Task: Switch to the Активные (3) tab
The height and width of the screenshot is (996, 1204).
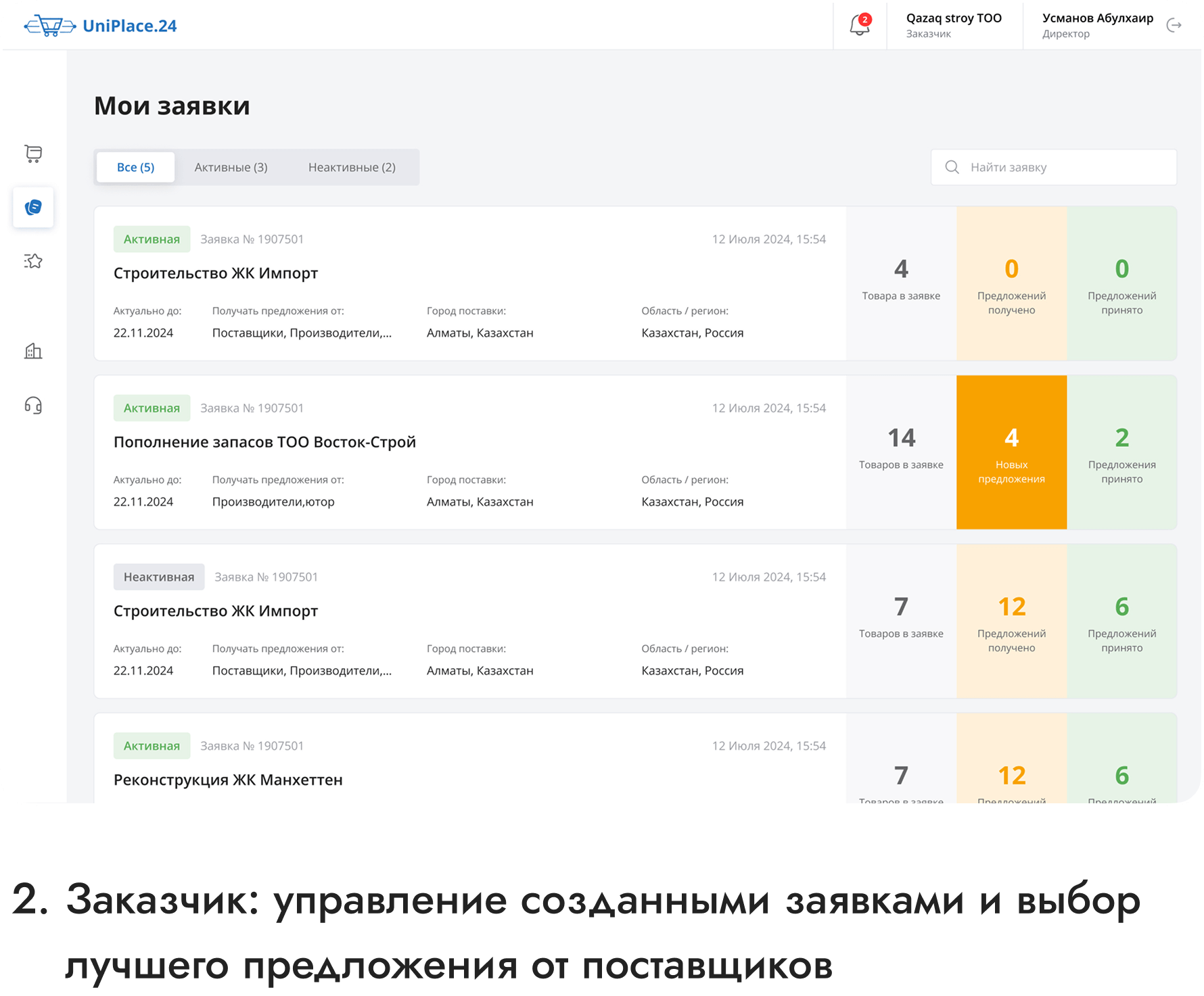Action: click(231, 167)
